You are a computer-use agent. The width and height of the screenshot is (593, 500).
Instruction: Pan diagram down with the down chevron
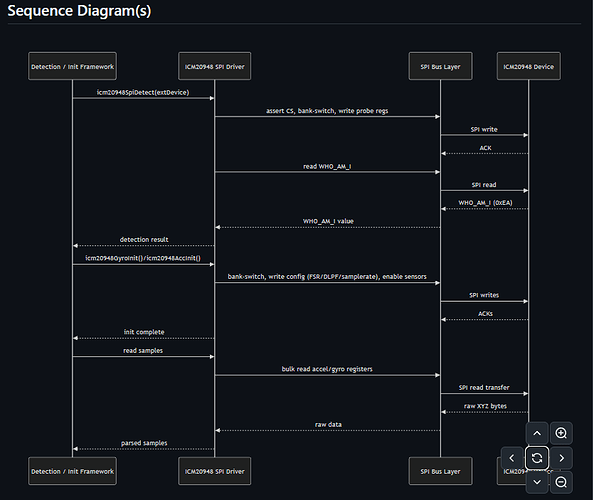(x=537, y=482)
